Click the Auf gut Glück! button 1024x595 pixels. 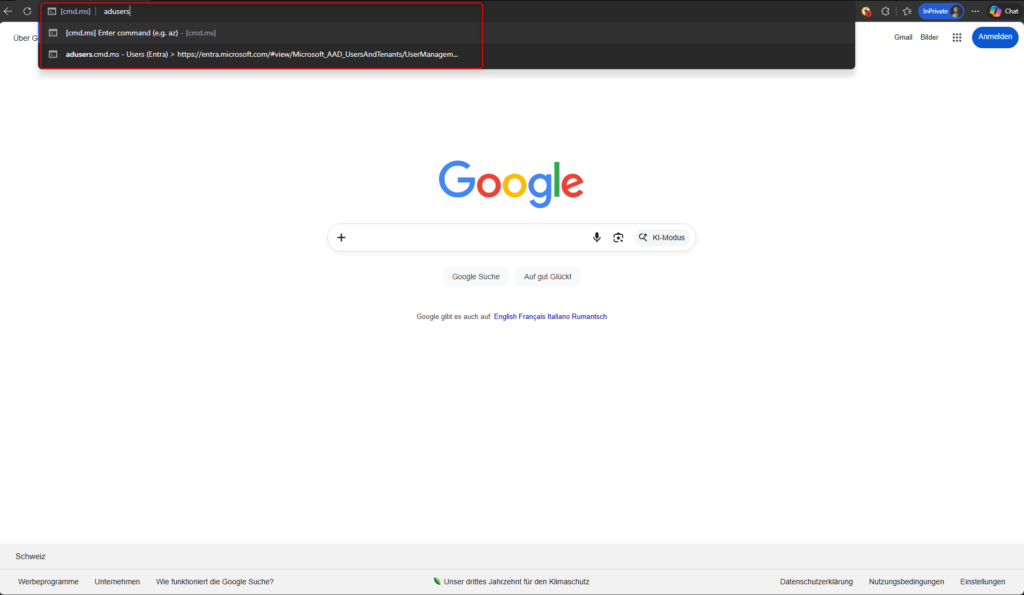click(x=547, y=276)
